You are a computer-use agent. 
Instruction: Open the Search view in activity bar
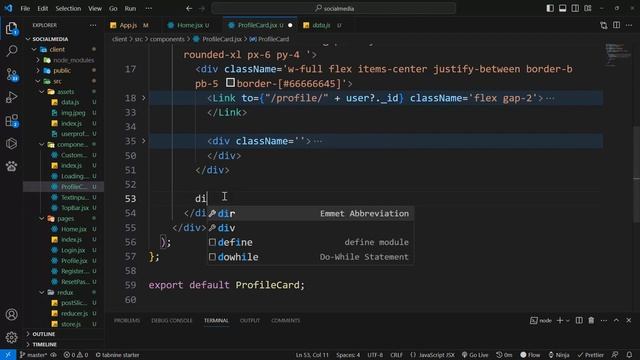click(11, 51)
